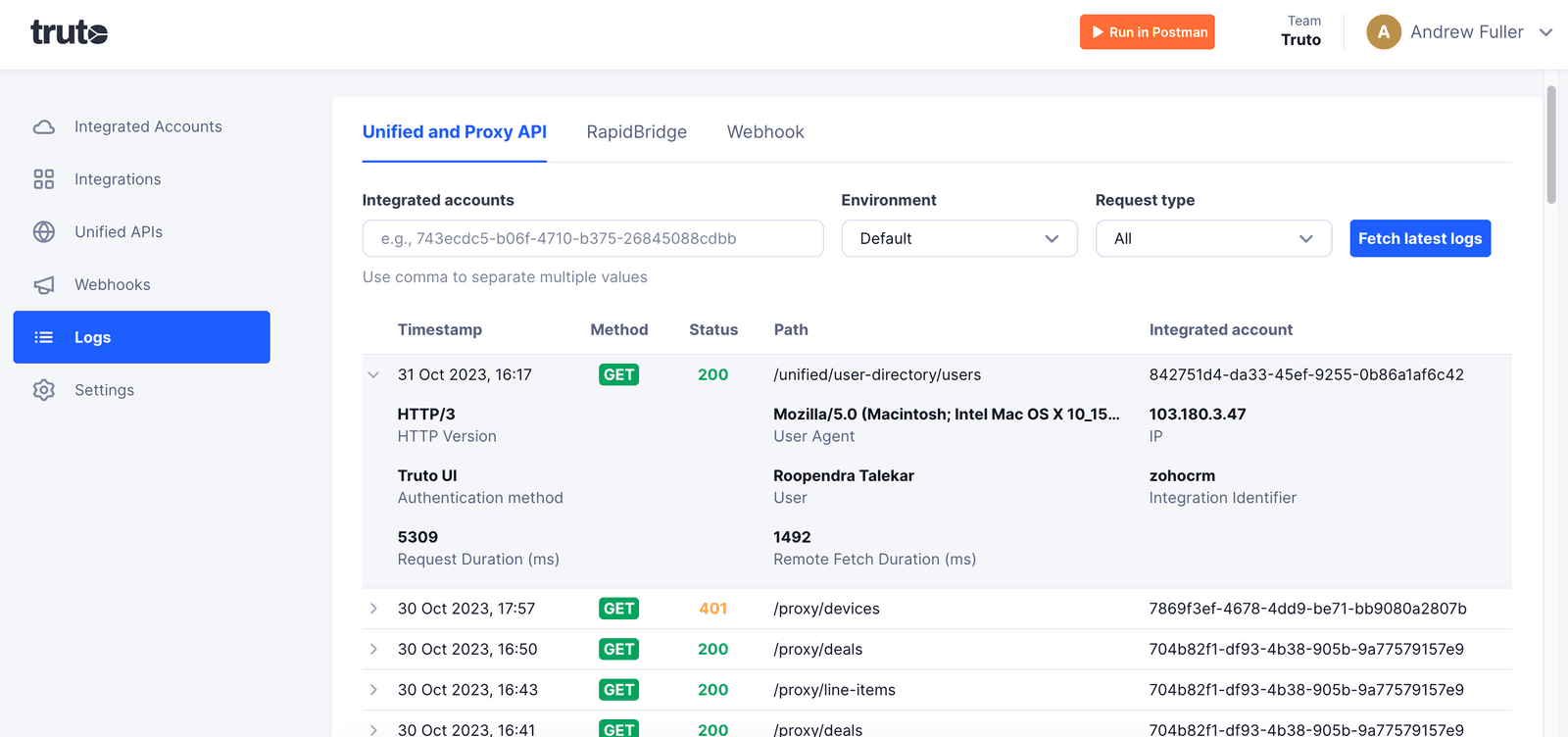
Task: Open the Environment dropdown
Action: tap(959, 239)
